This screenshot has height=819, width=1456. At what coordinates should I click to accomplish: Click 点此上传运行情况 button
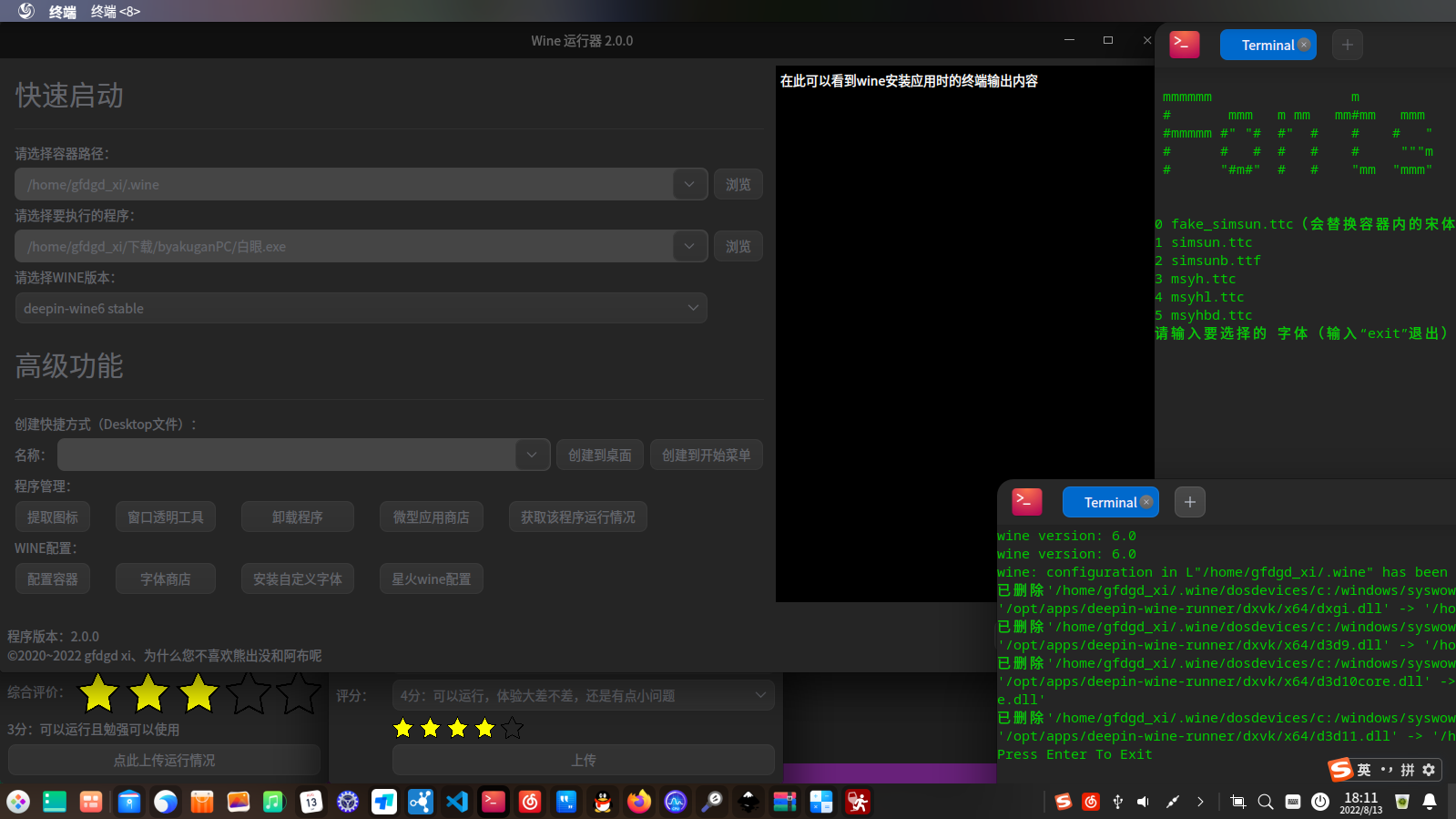tap(165, 760)
